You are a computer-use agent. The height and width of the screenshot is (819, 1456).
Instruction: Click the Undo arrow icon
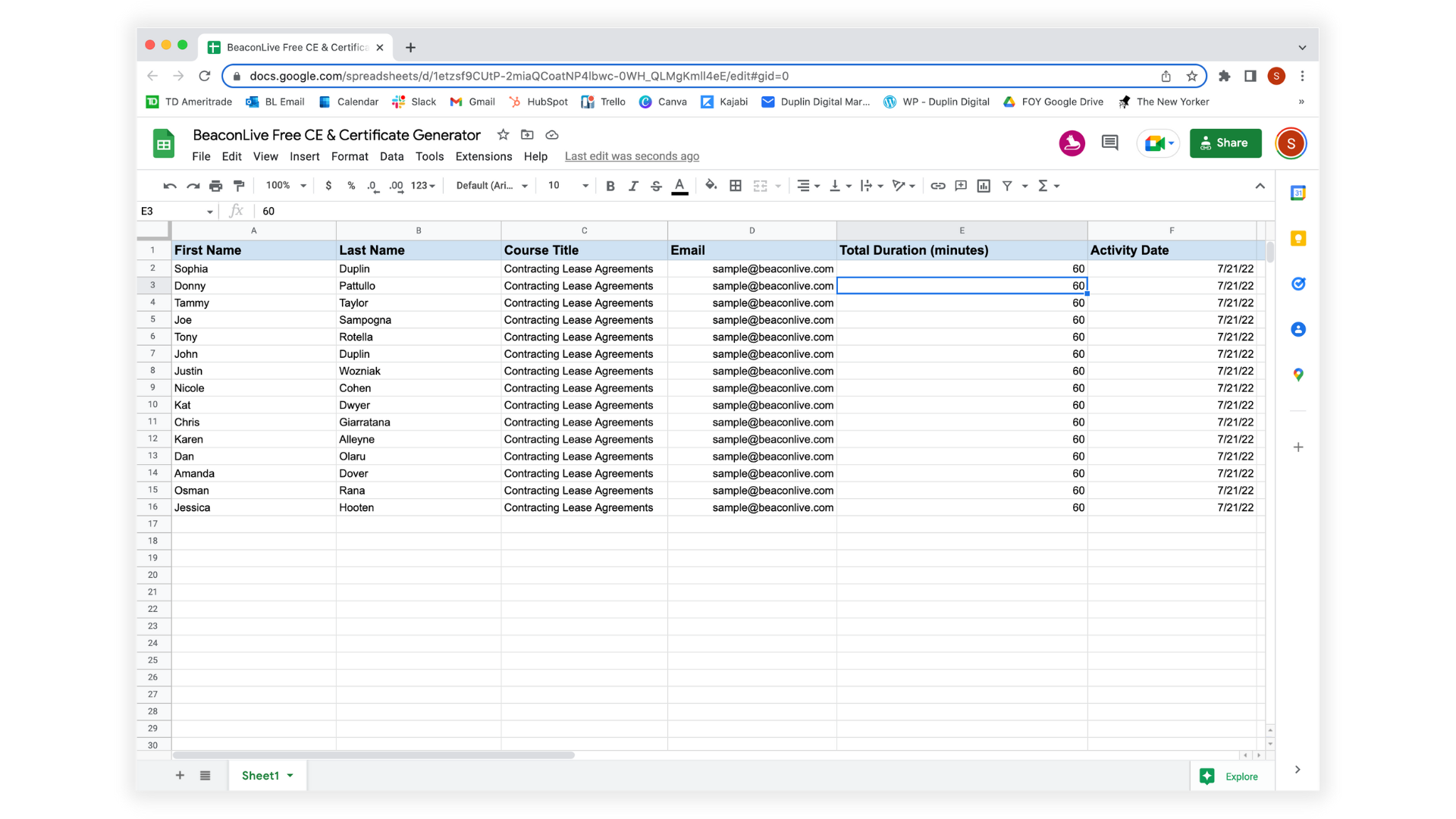tap(170, 186)
